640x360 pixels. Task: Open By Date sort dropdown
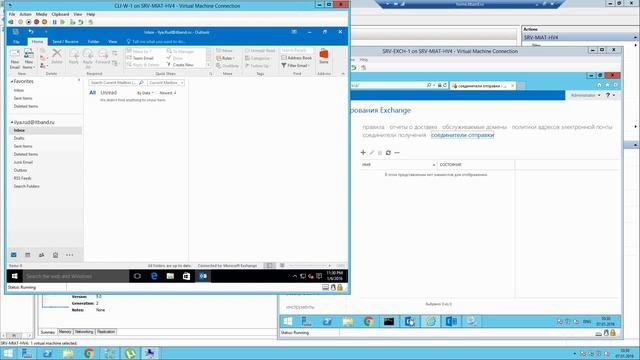[x=145, y=93]
